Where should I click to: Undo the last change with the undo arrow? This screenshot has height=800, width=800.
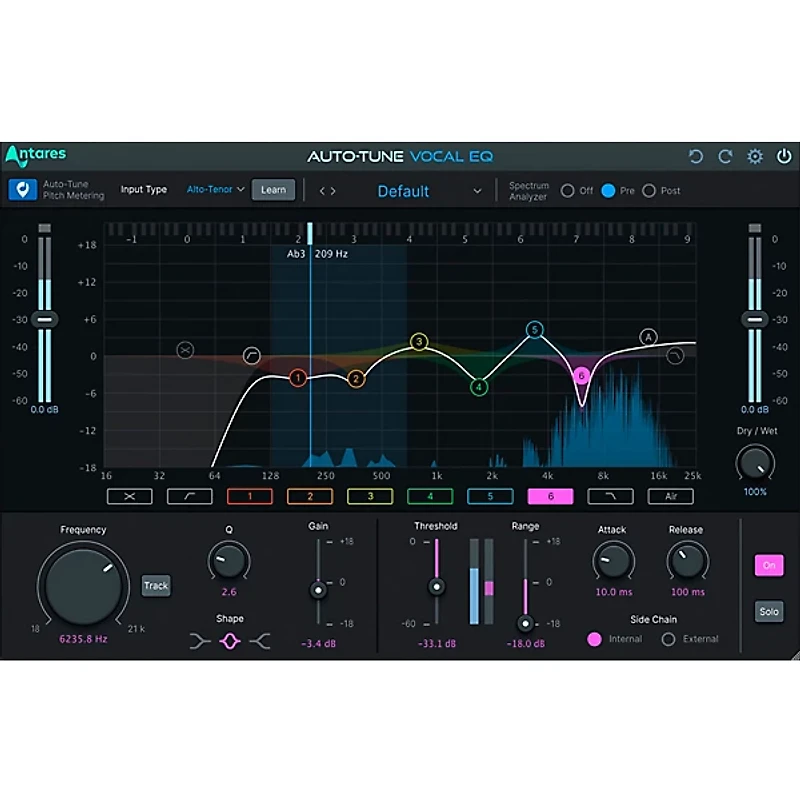(x=696, y=155)
